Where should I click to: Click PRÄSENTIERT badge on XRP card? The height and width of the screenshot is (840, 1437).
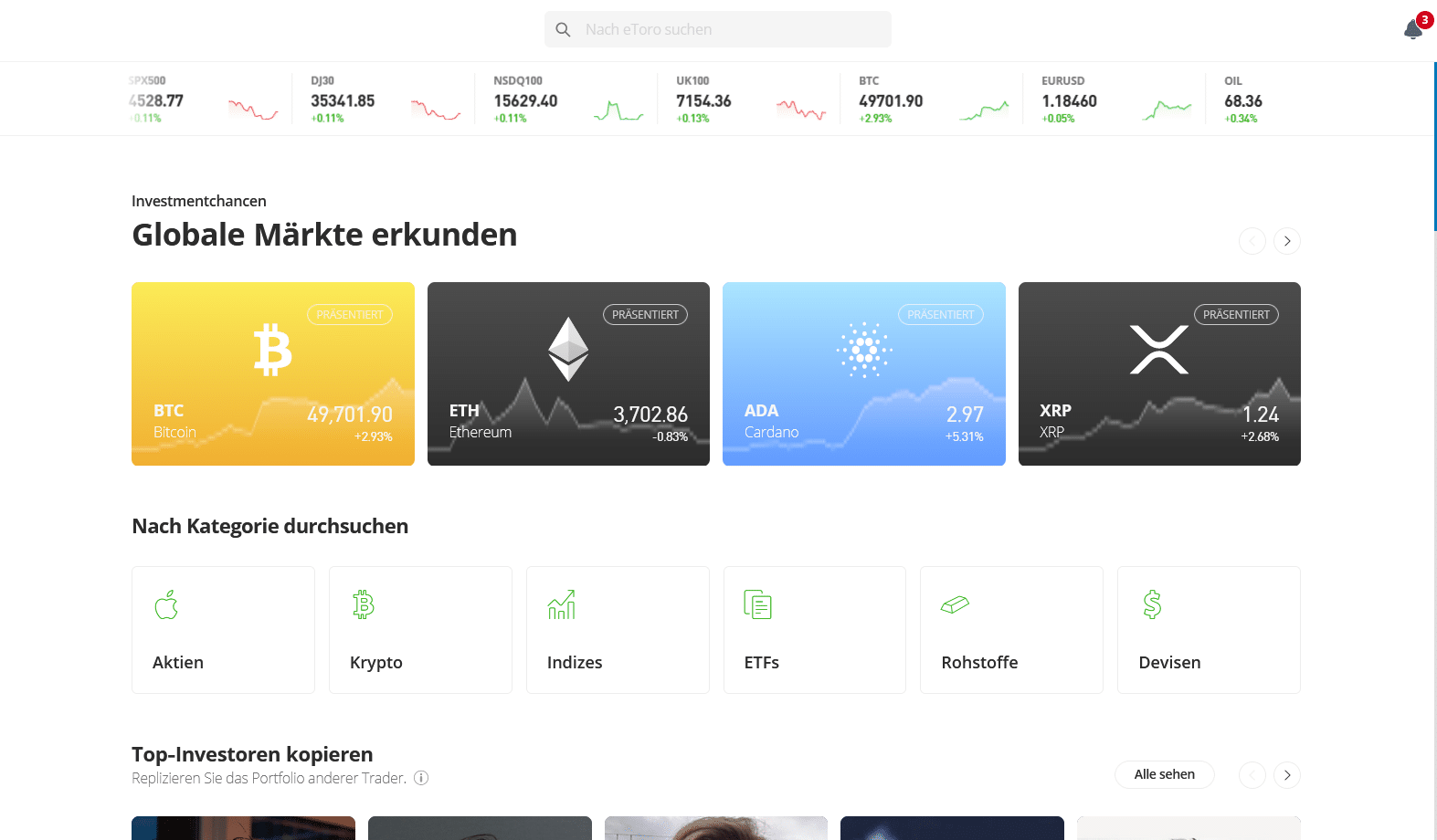[x=1236, y=315]
